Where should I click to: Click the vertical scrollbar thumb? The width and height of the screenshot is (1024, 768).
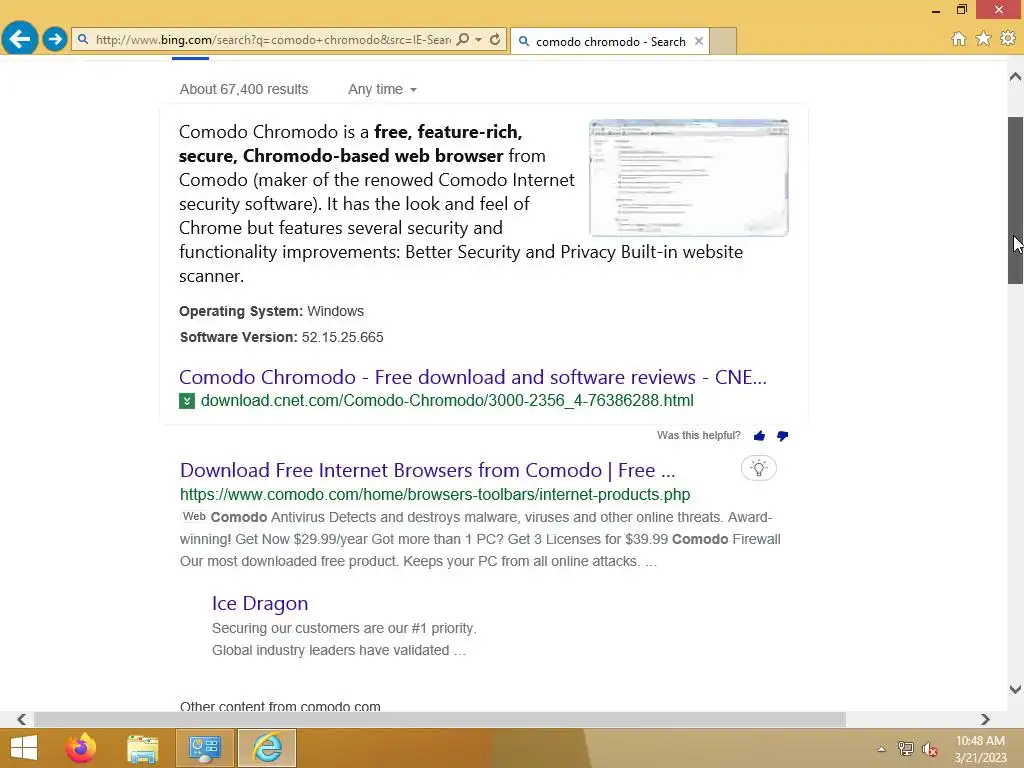pyautogui.click(x=1015, y=200)
